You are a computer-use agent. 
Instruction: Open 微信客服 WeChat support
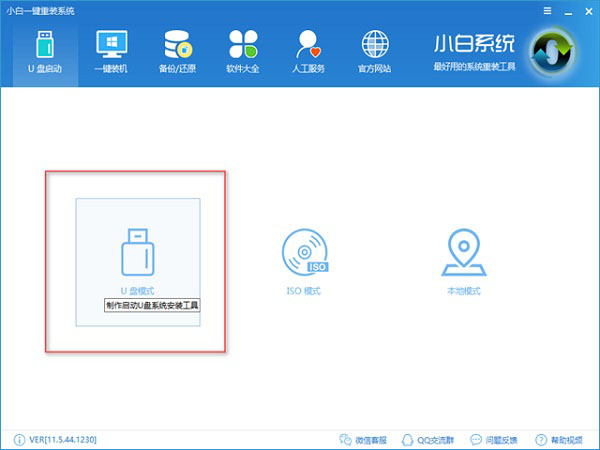363,440
